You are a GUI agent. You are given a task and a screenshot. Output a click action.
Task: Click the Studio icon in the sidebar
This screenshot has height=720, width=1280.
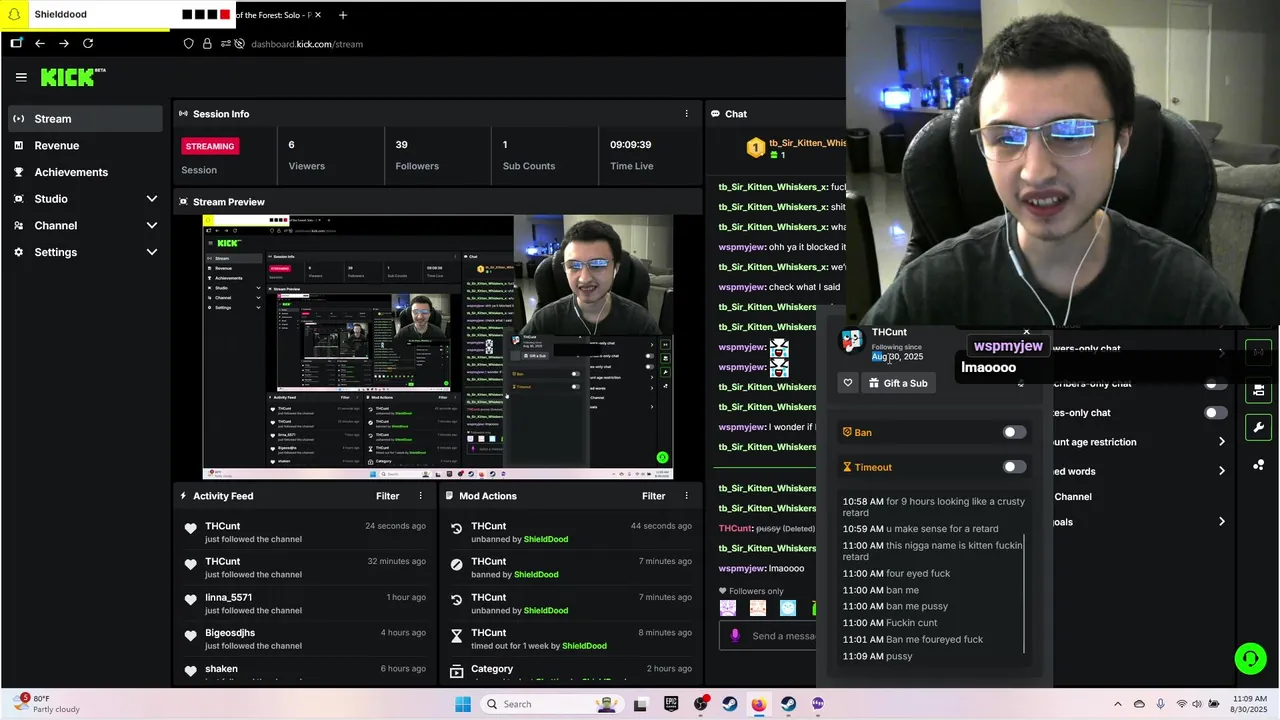(x=18, y=199)
